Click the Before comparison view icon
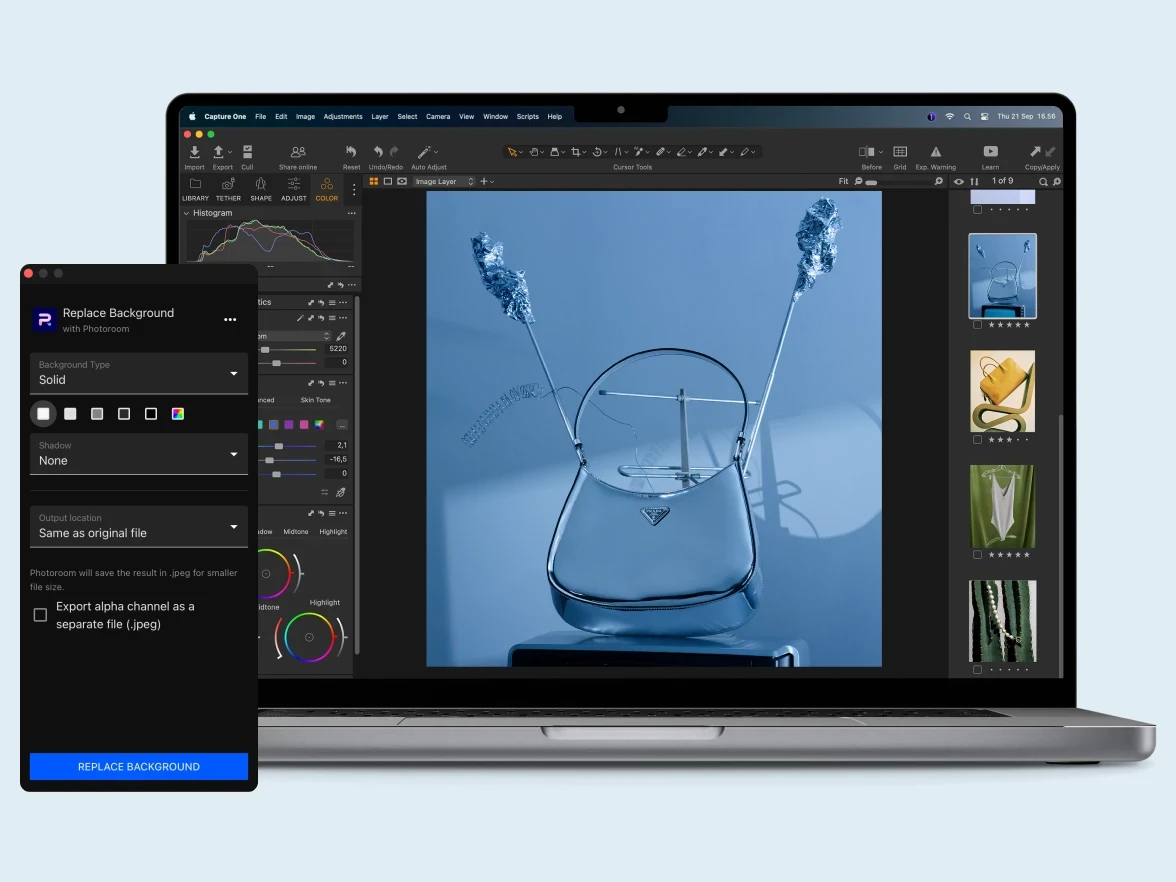1176x882 pixels. [x=866, y=152]
